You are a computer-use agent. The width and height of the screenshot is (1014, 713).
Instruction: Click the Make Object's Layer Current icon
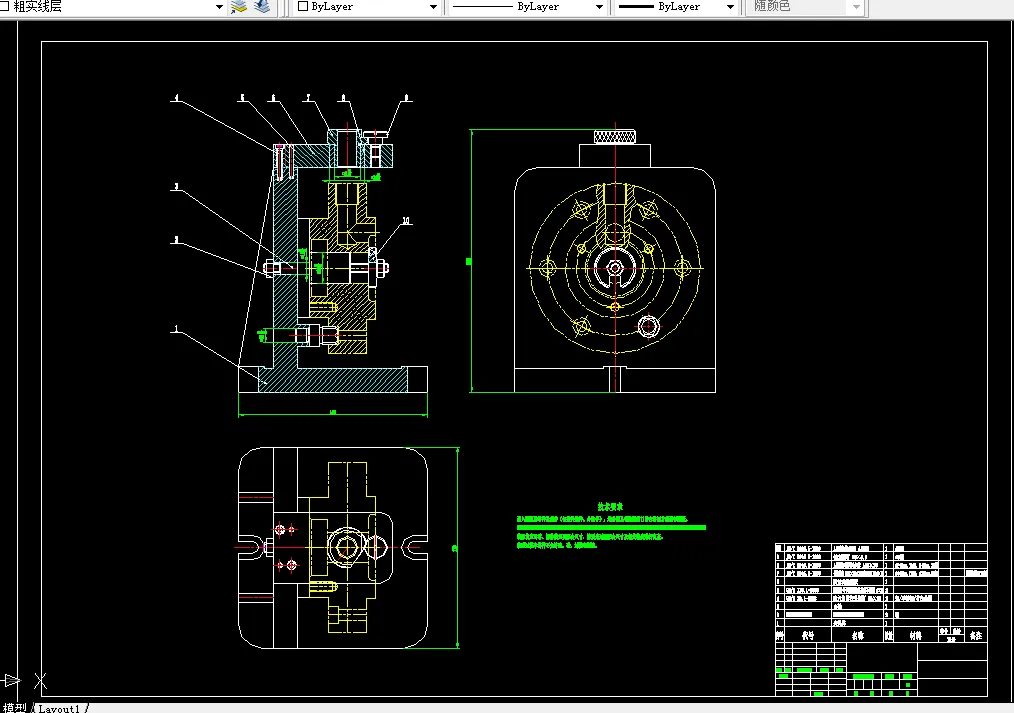click(239, 7)
